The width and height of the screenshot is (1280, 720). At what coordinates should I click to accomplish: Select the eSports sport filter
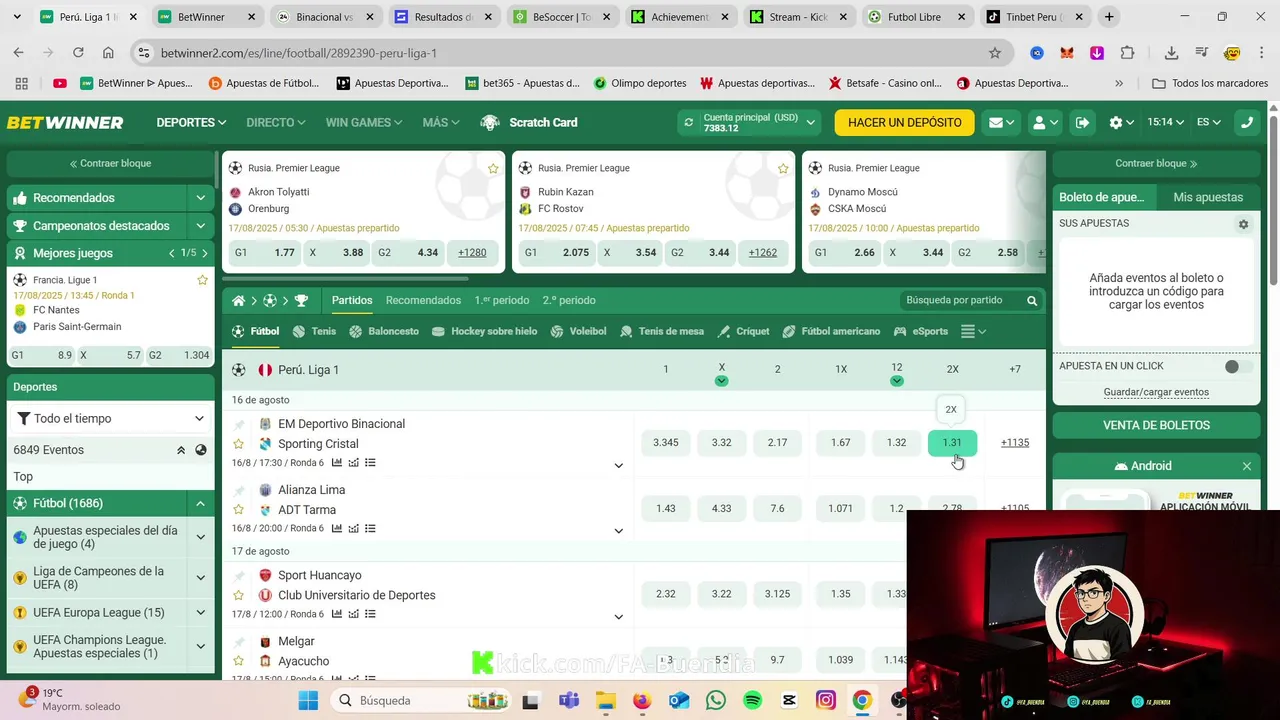(x=920, y=331)
